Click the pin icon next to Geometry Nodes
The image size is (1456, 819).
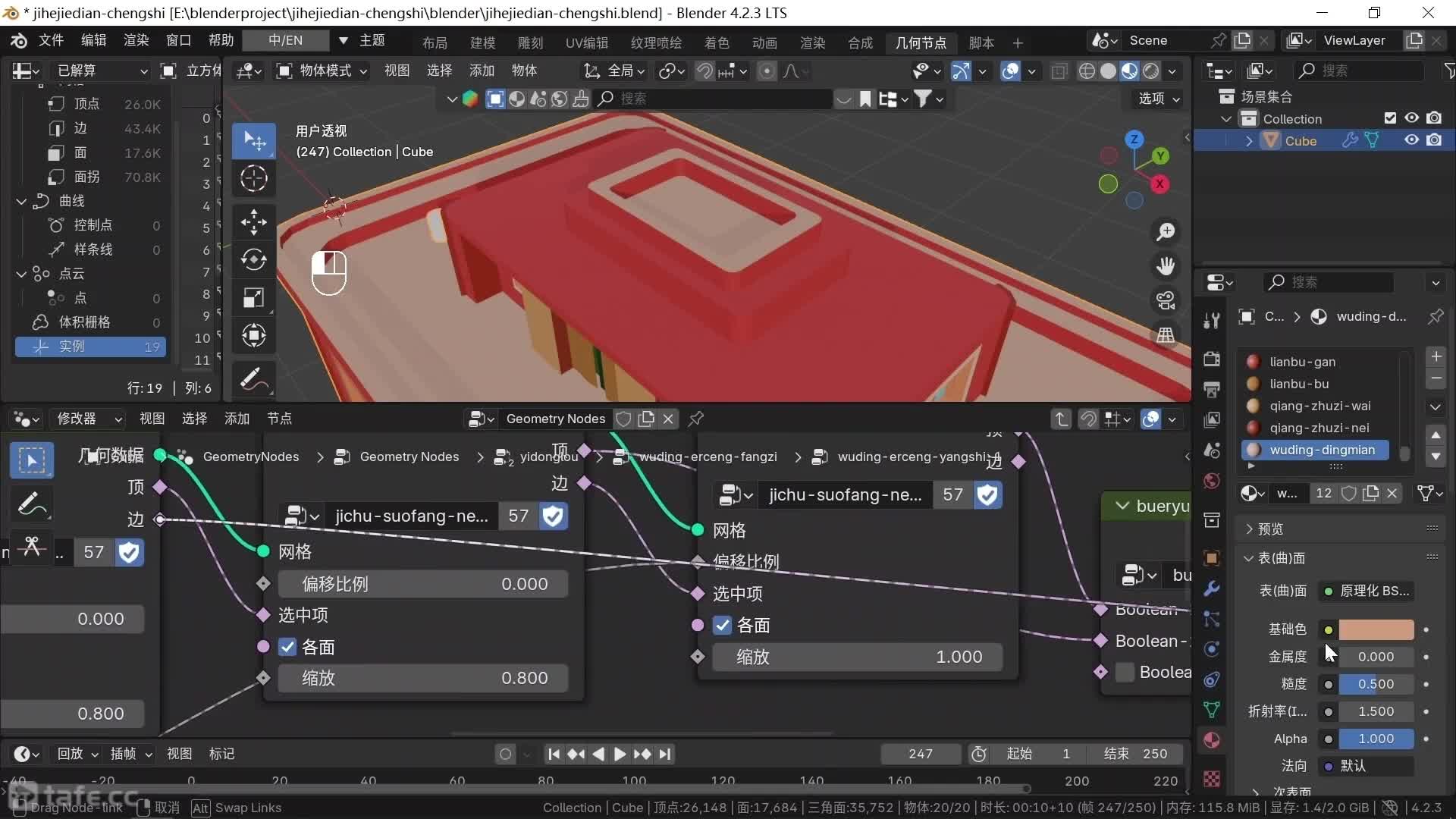pos(695,419)
